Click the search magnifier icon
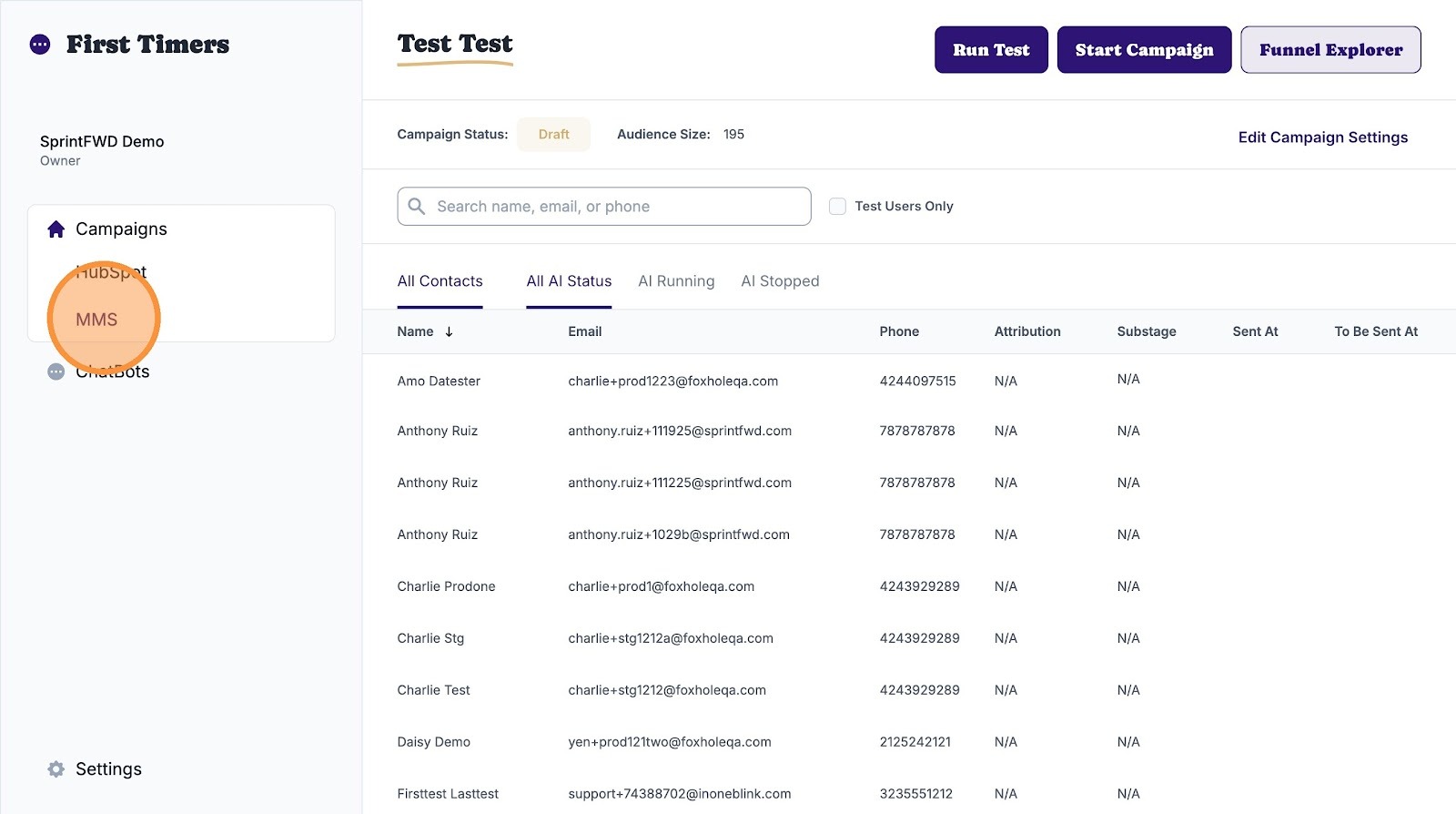Screen dimensions: 1456x814 (417, 207)
